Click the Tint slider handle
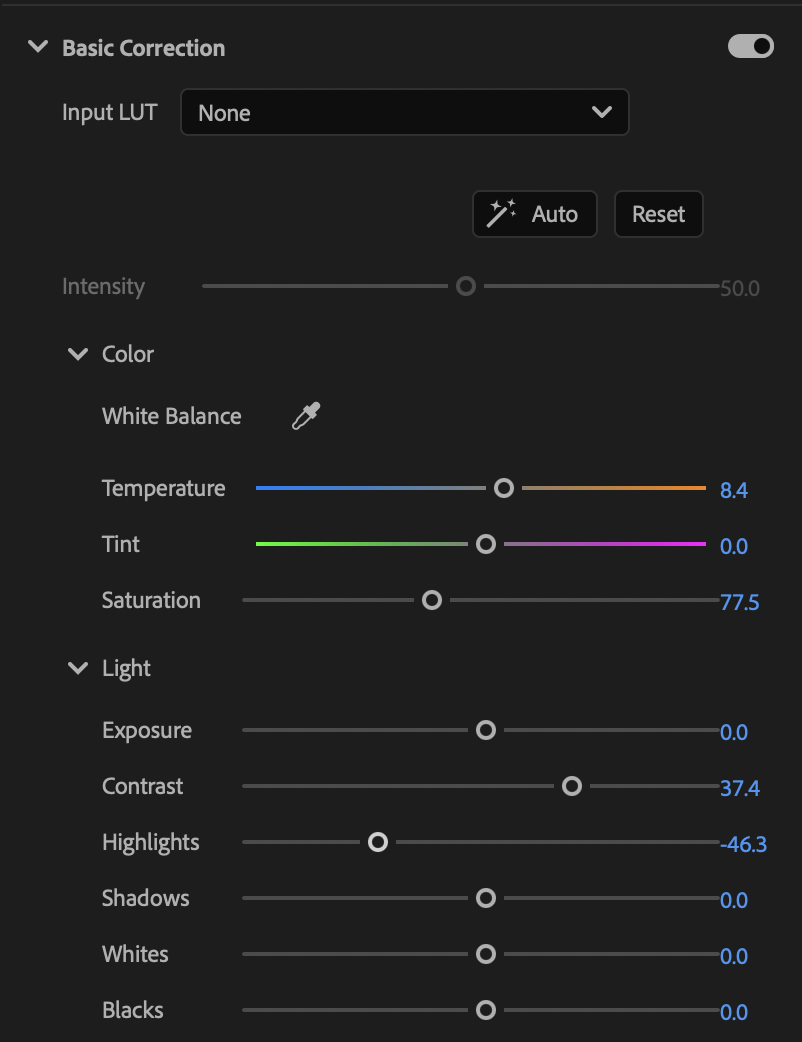802x1042 pixels. coord(486,544)
